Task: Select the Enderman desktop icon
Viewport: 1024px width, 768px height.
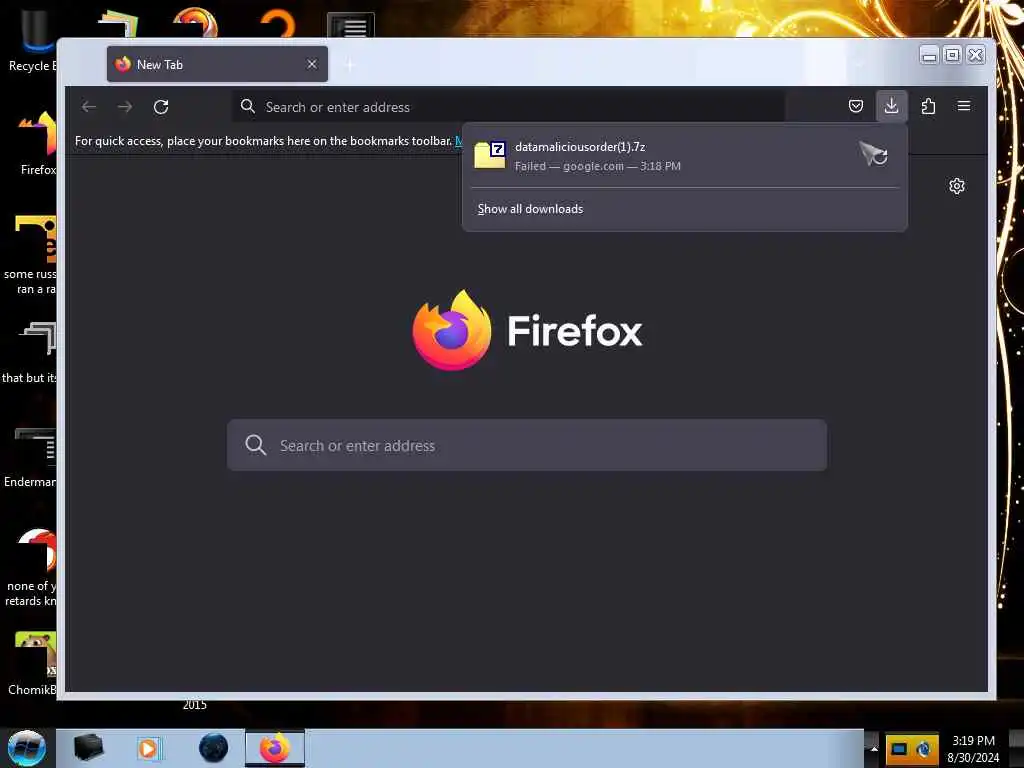Action: tap(30, 457)
